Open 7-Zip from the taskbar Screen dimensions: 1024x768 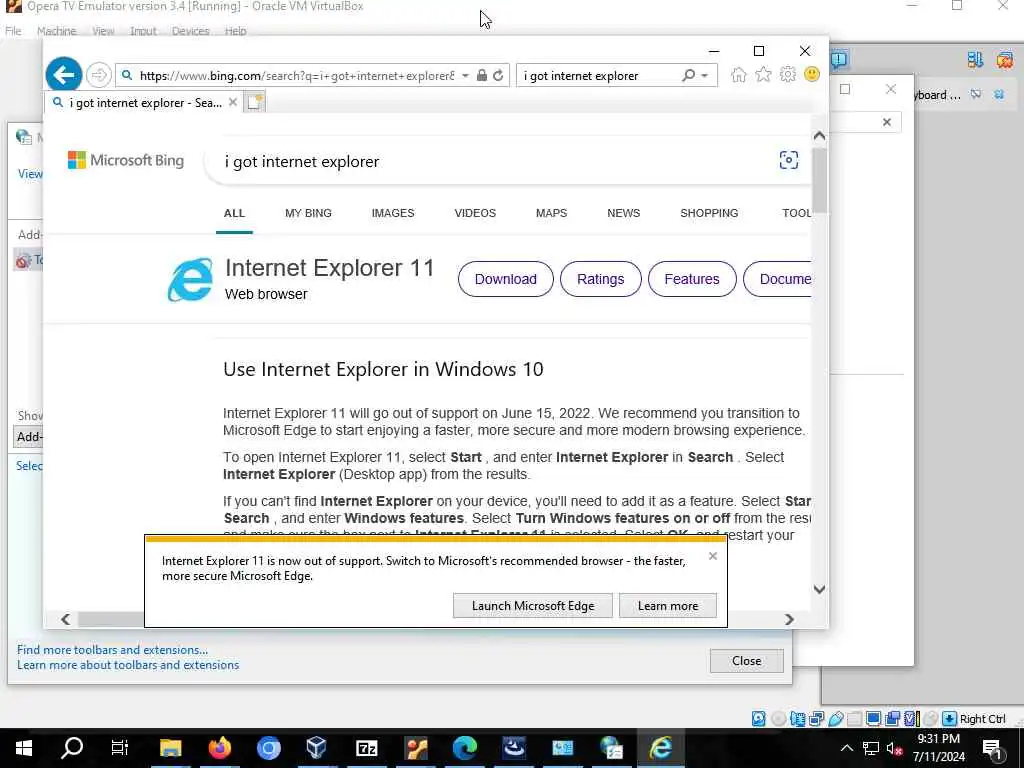tap(367, 748)
